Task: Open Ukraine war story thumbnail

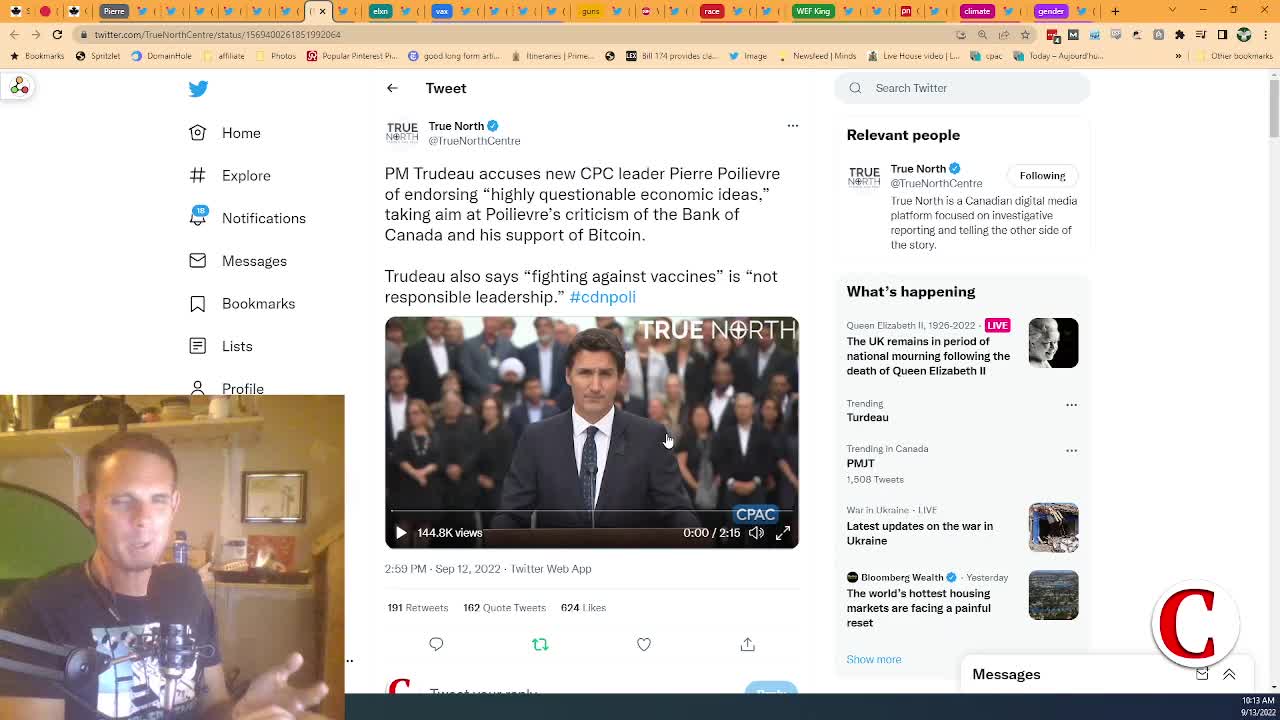Action: (x=1053, y=527)
